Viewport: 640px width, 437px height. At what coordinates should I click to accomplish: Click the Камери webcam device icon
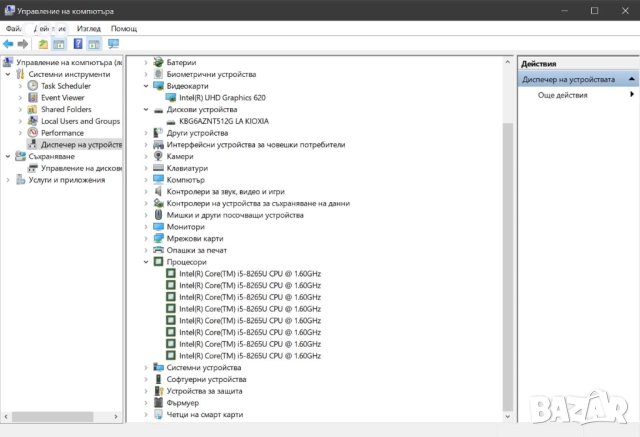click(x=158, y=156)
